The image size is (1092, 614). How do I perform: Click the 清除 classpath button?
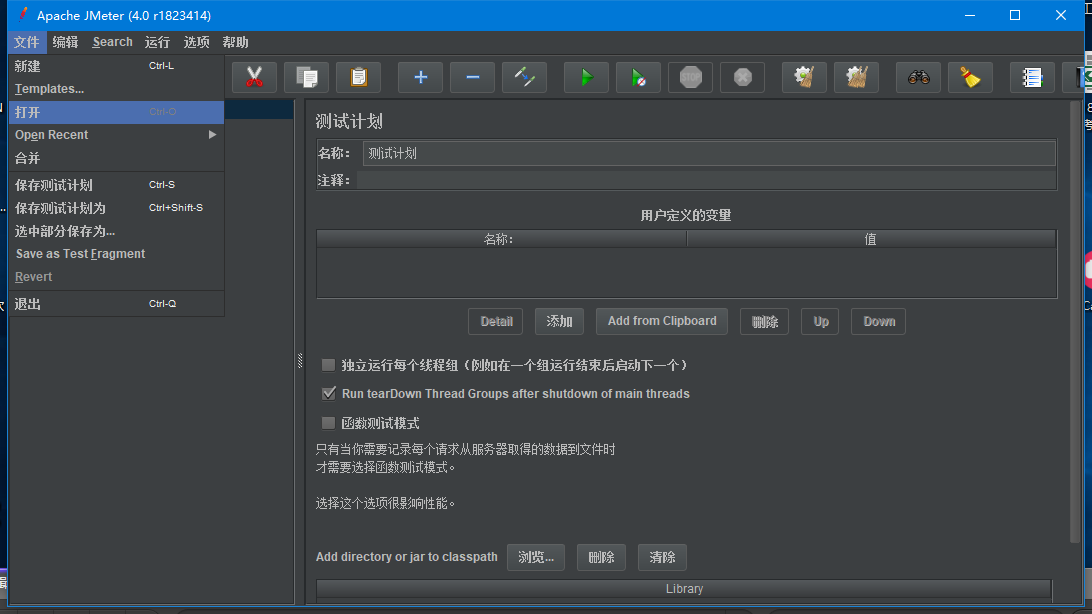point(662,558)
